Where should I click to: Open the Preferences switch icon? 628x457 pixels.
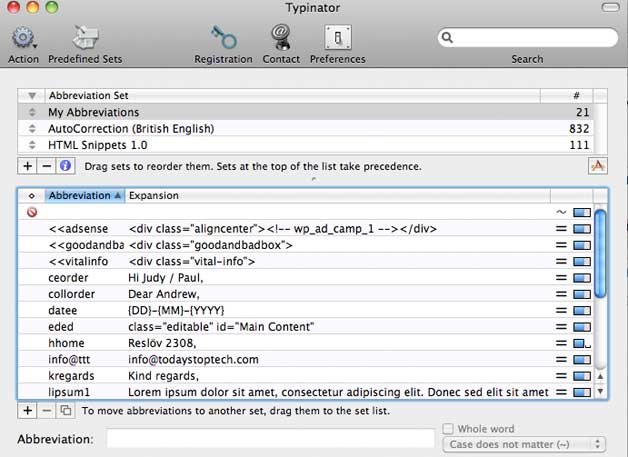pos(338,37)
